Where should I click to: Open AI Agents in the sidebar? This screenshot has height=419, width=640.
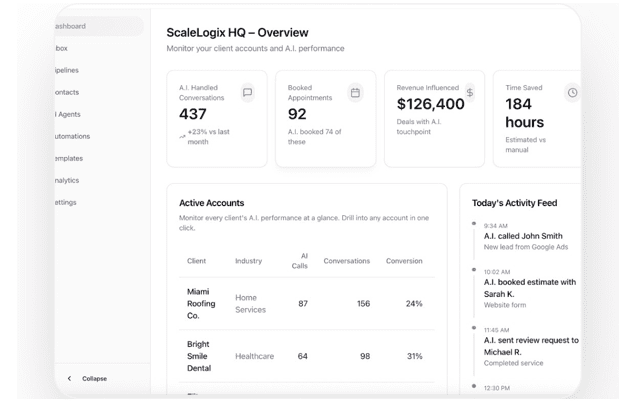[x=68, y=114]
